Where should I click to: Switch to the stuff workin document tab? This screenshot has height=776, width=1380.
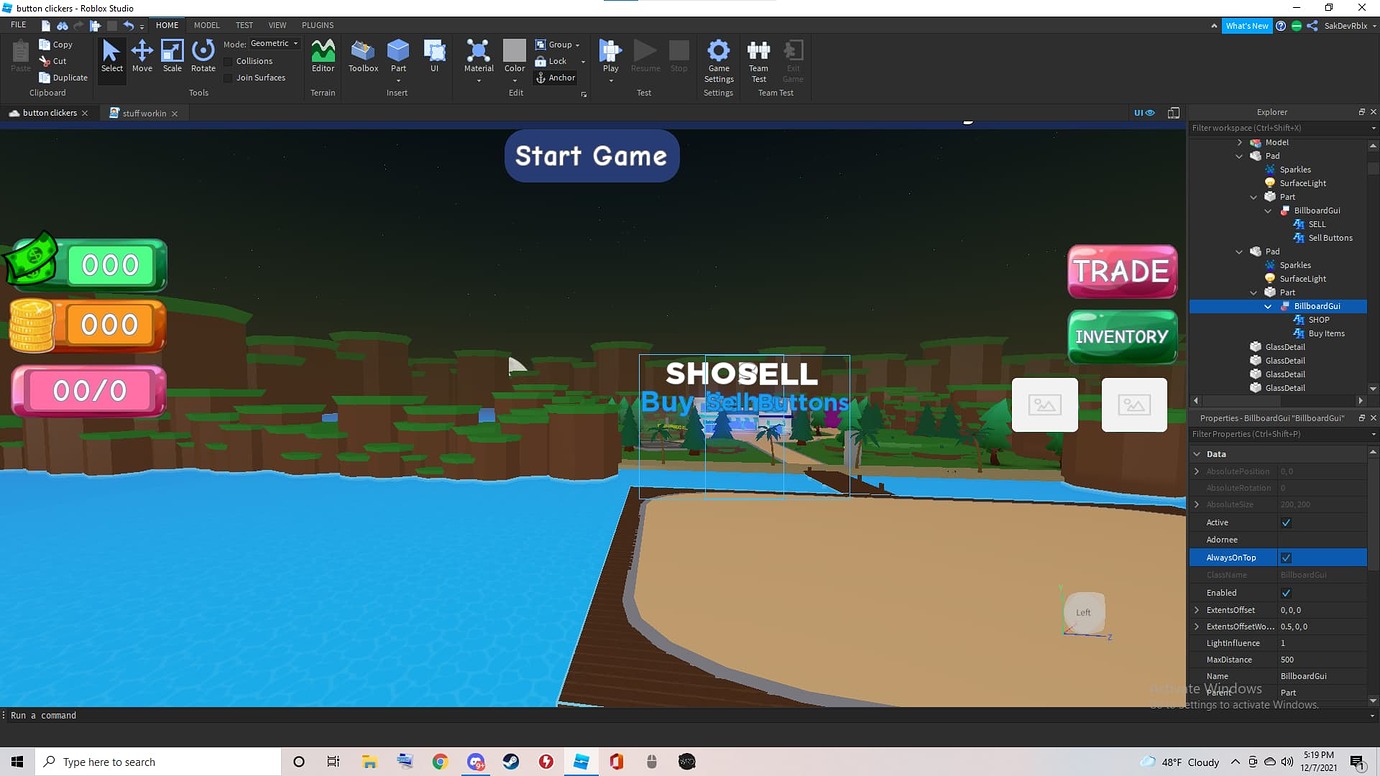point(144,113)
